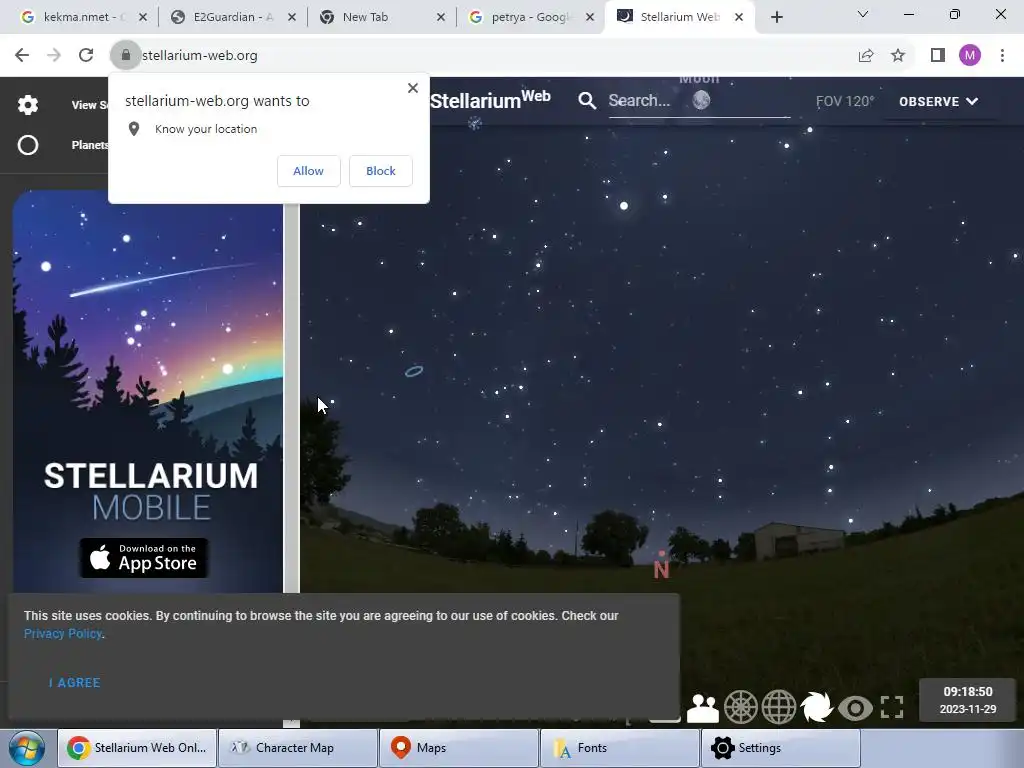Viewport: 1024px width, 768px height.
Task: Open the date and time picker
Action: (x=968, y=700)
